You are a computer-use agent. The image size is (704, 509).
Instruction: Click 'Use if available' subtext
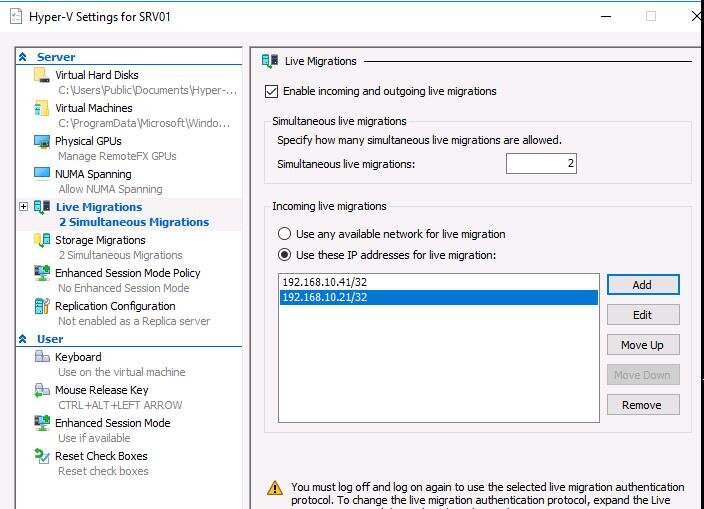pyautogui.click(x=94, y=438)
